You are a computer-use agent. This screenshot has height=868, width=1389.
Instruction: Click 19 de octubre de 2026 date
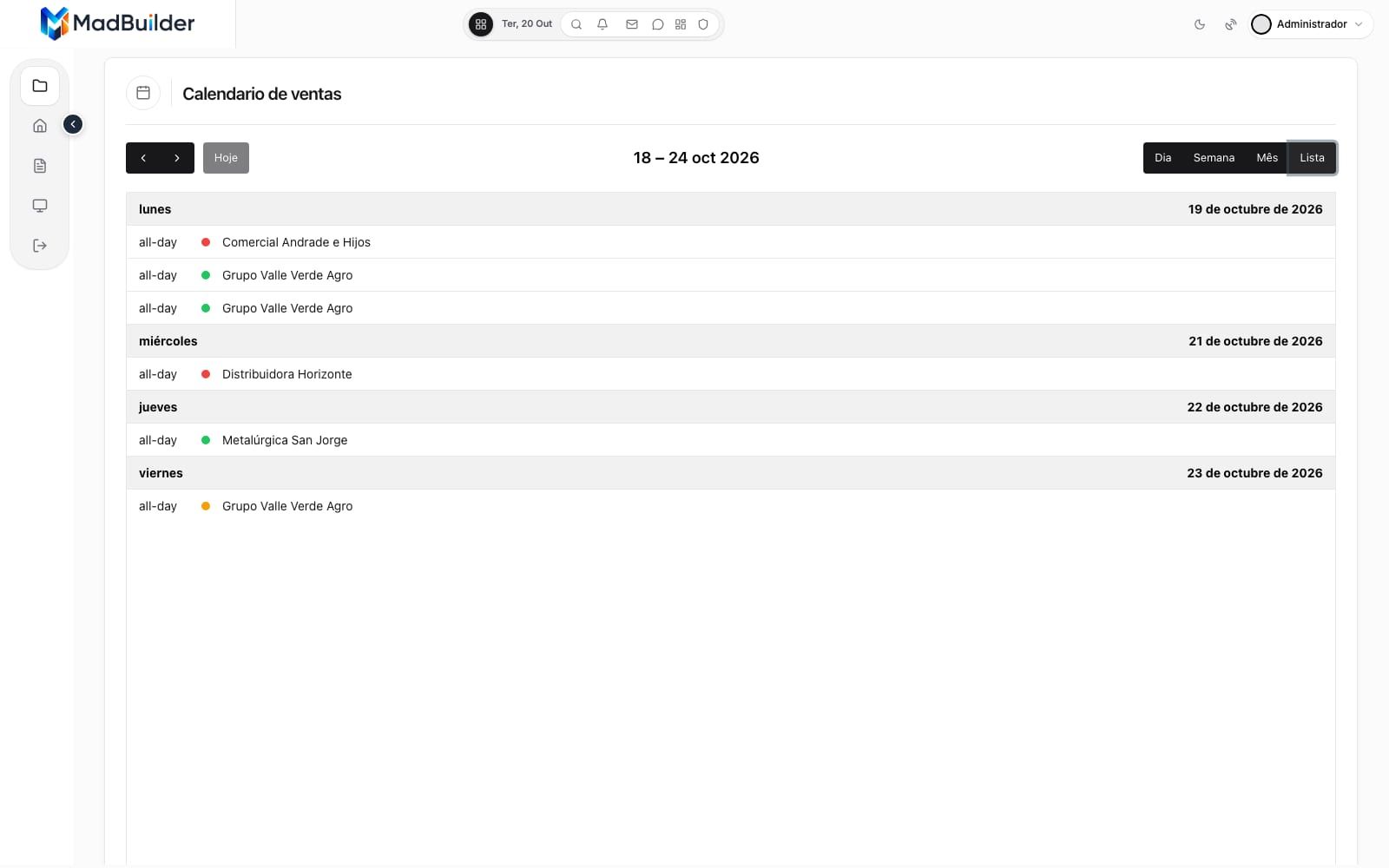point(1255,209)
